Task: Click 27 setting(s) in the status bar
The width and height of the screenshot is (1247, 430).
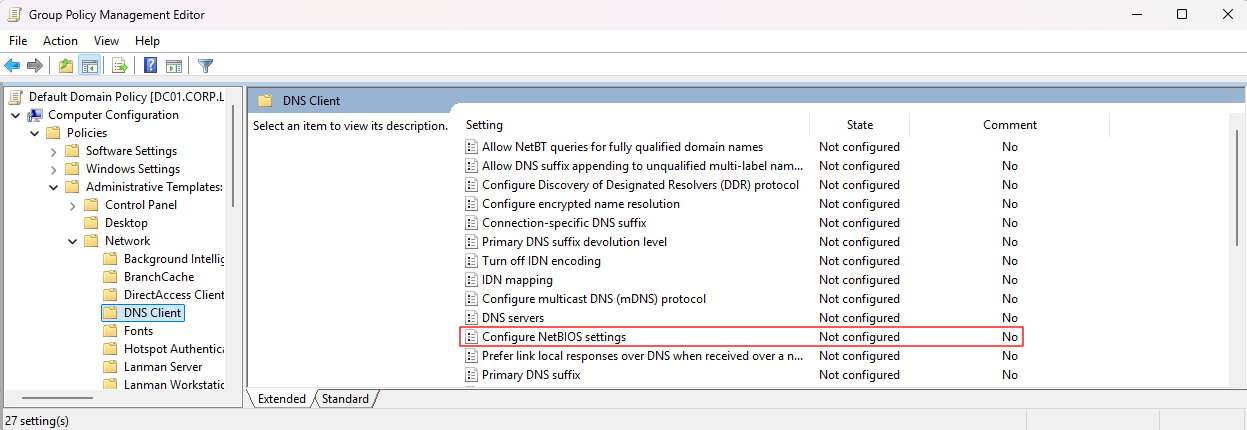Action: (x=37, y=421)
